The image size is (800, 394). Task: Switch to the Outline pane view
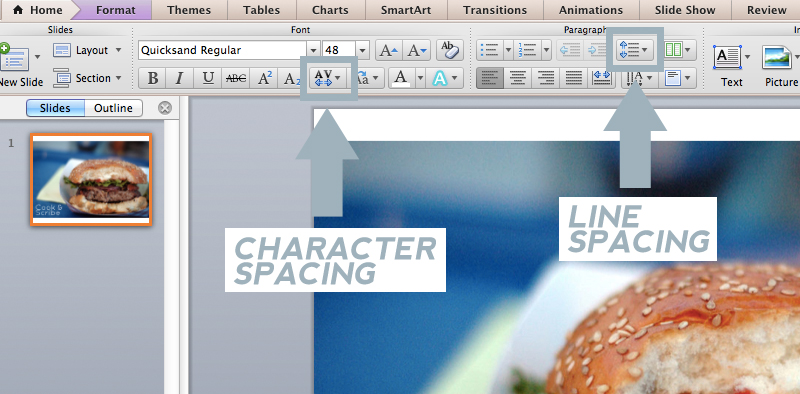pyautogui.click(x=113, y=108)
